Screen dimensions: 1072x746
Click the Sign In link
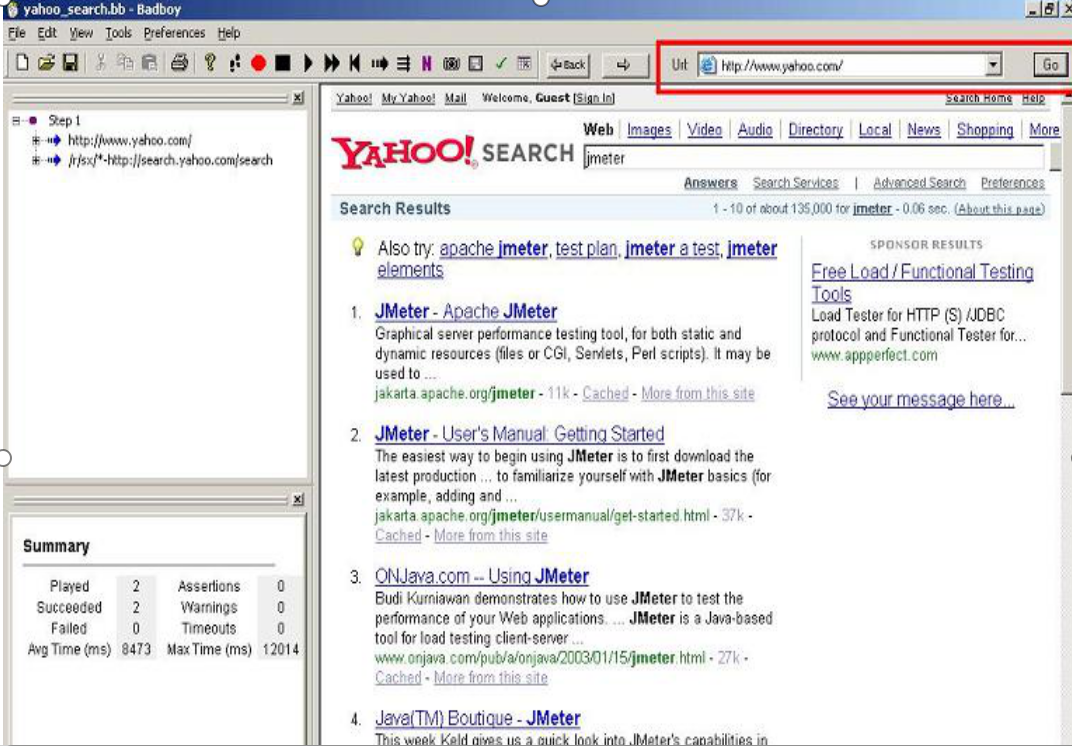[x=593, y=98]
